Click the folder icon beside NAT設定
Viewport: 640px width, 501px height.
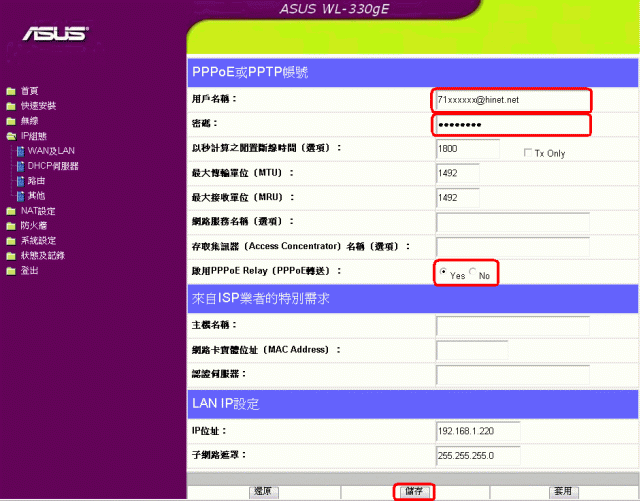(x=11, y=211)
